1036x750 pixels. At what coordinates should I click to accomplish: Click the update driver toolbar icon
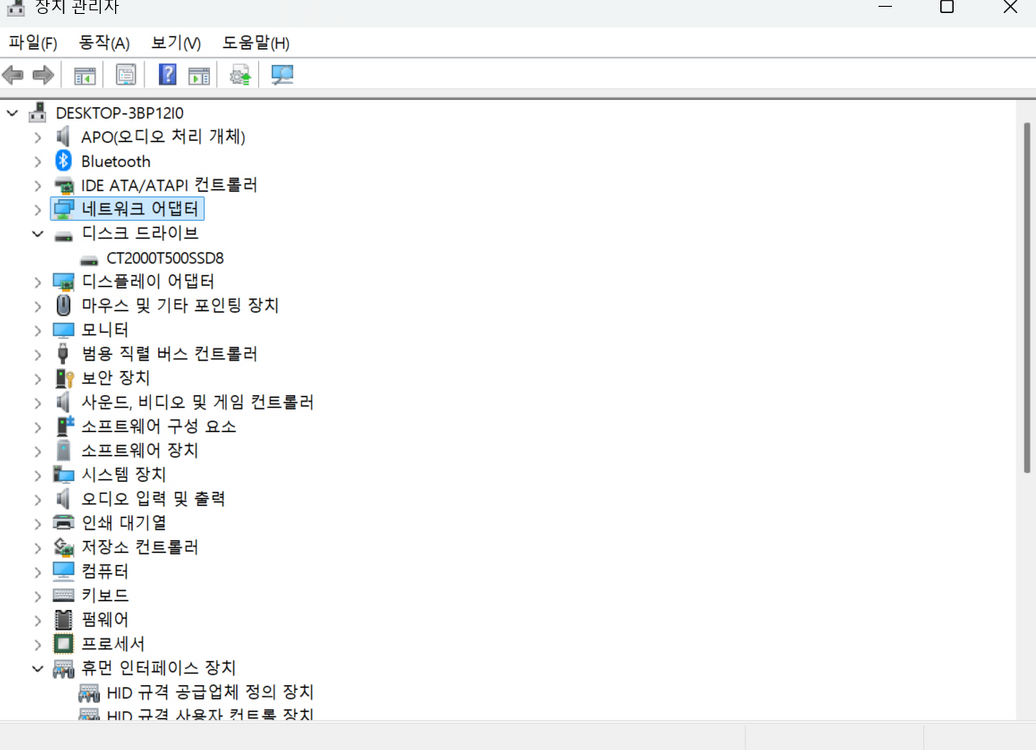click(x=239, y=74)
